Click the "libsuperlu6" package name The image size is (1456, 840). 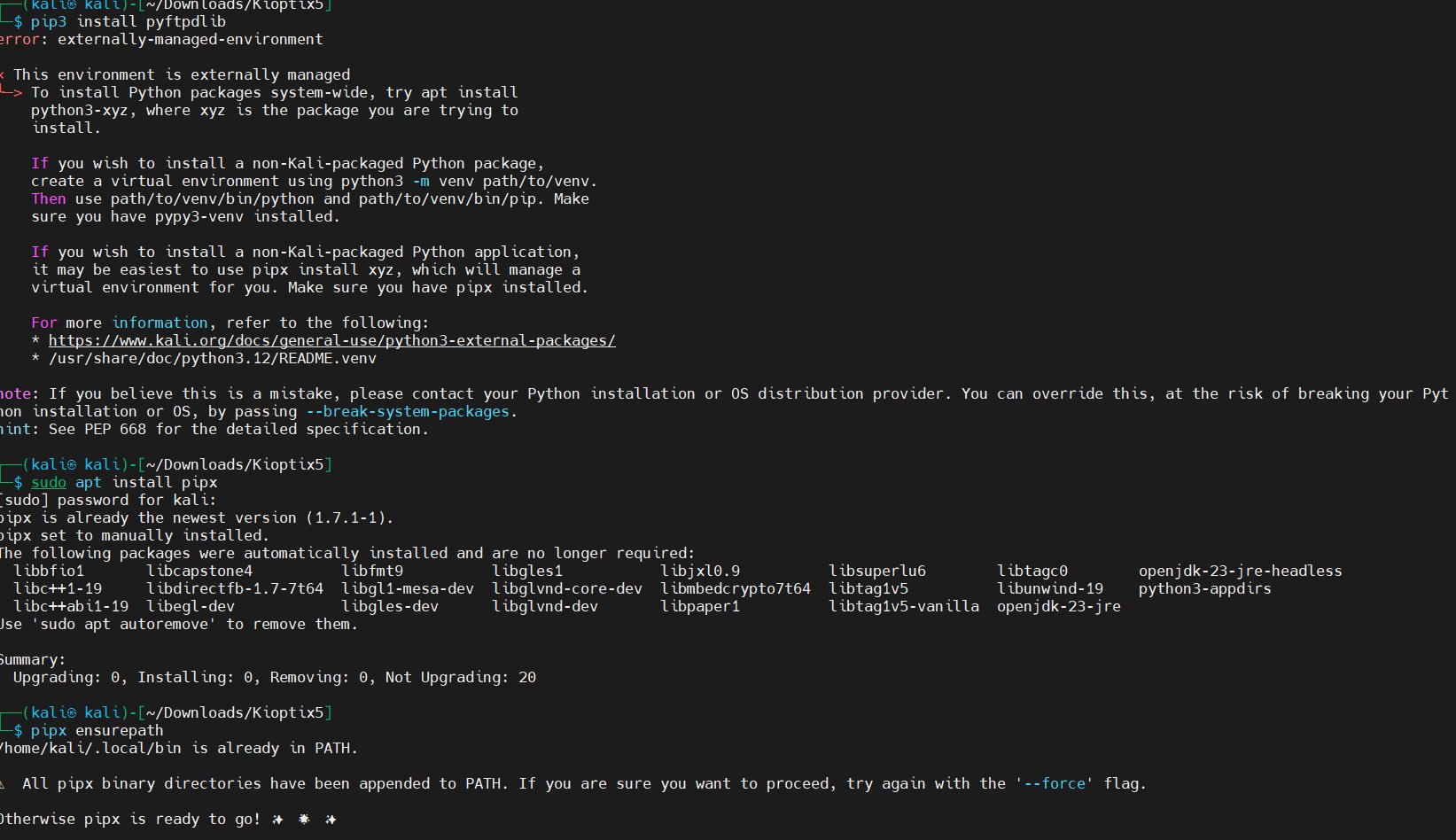coord(877,571)
